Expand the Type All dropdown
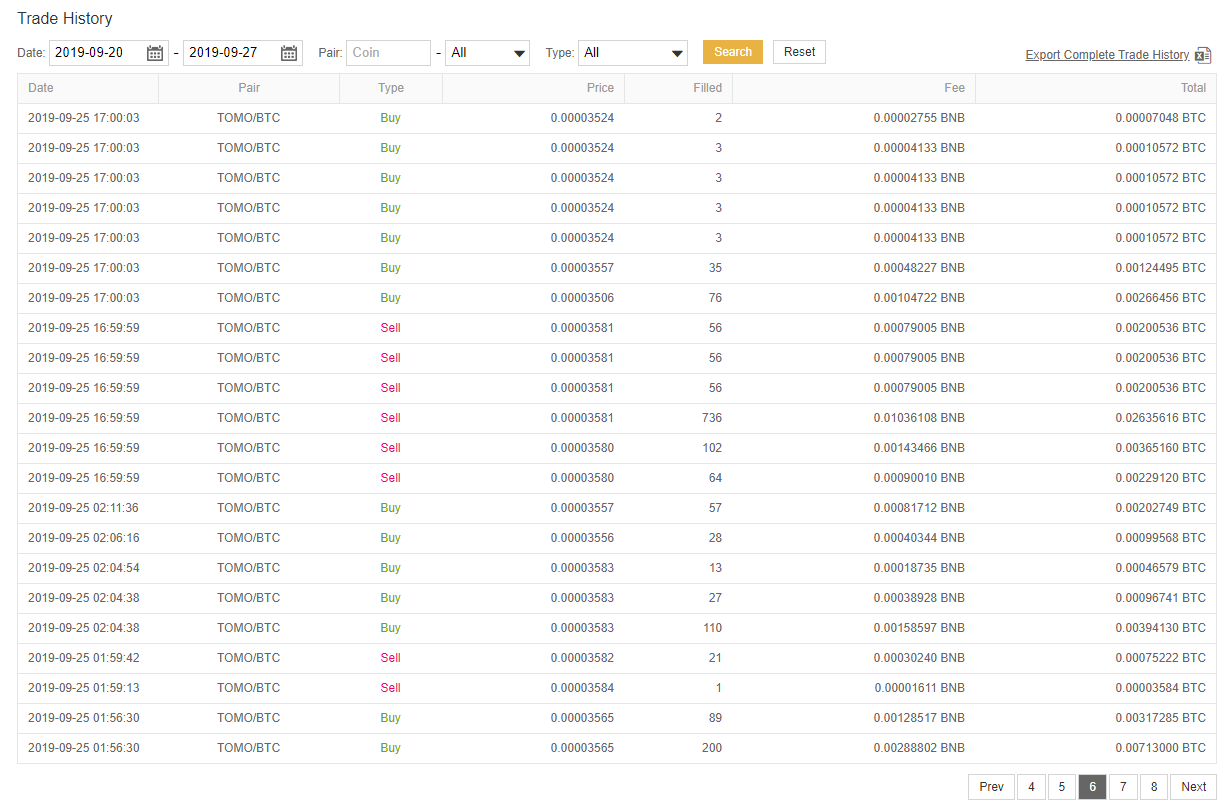Image resolution: width=1228 pixels, height=807 pixels. [x=633, y=53]
